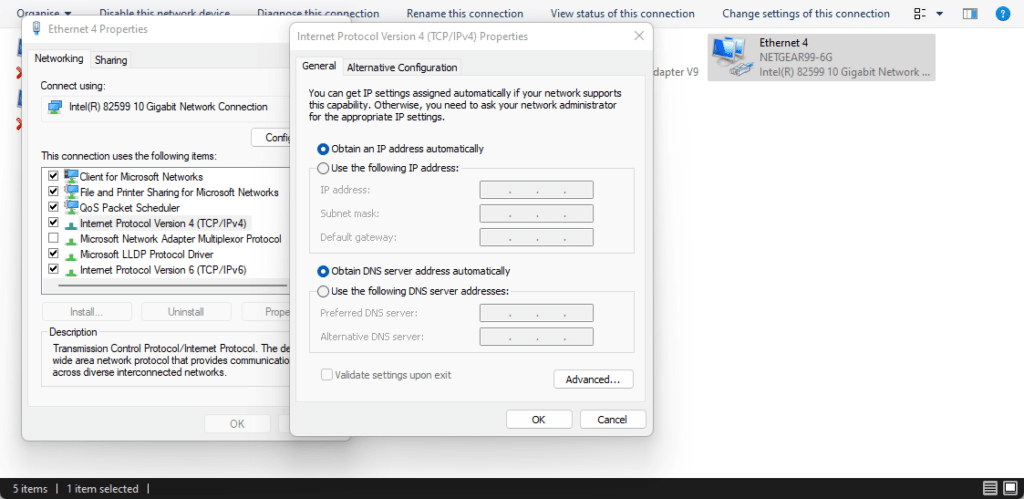Select Use the following DNS server addresses
This screenshot has width=1024, height=499.
[x=323, y=291]
